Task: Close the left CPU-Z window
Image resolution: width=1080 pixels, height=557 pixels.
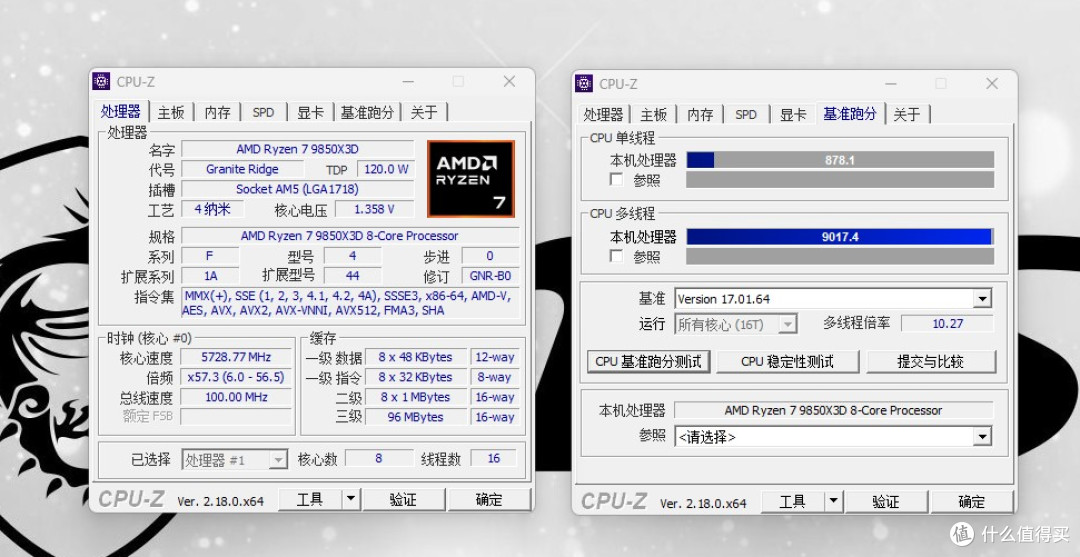Action: (509, 81)
